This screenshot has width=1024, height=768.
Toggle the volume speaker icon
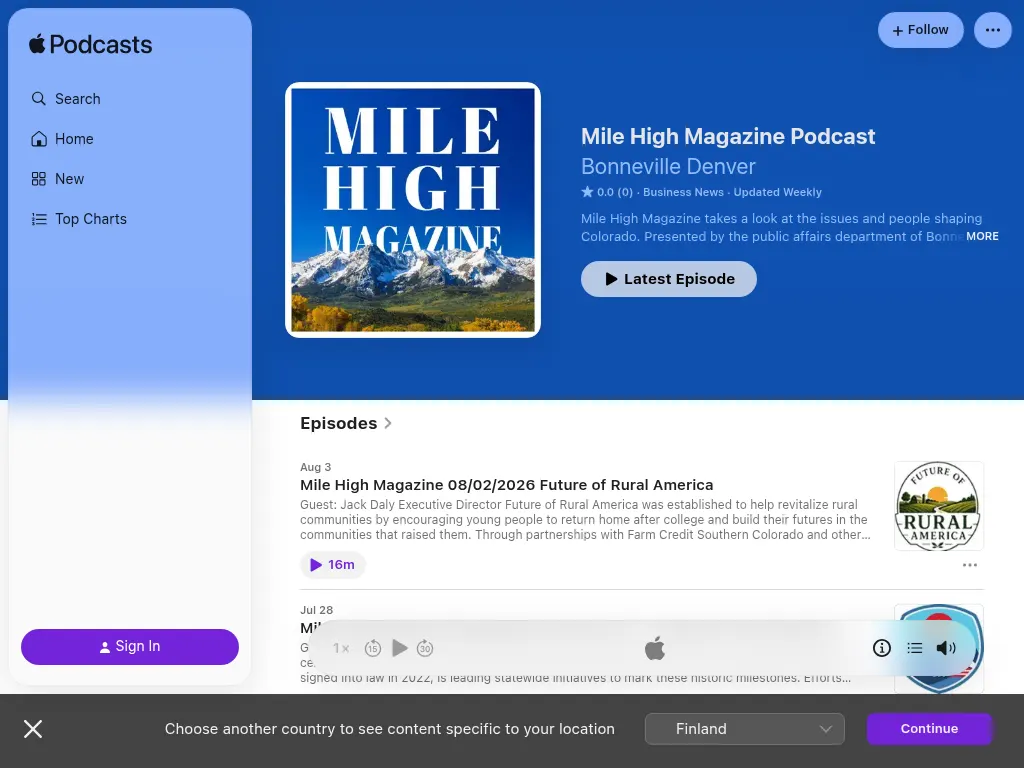click(x=946, y=648)
